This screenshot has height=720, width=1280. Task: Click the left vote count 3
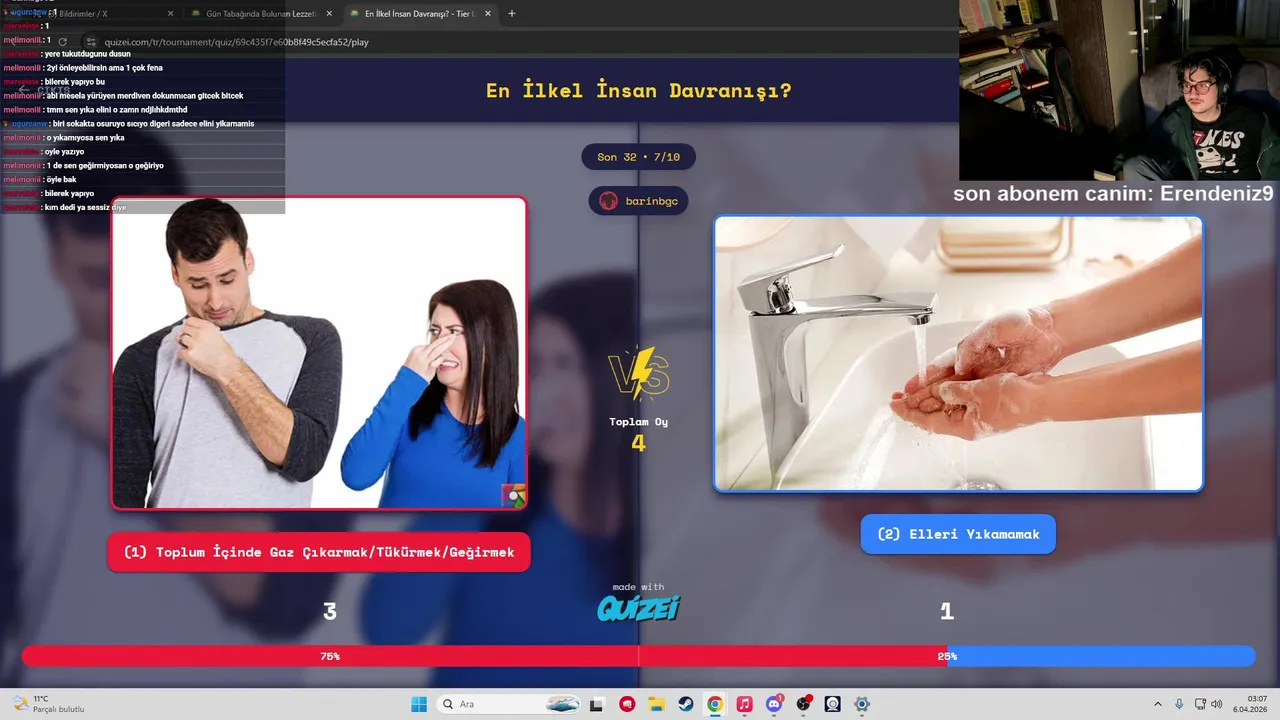pyautogui.click(x=330, y=612)
